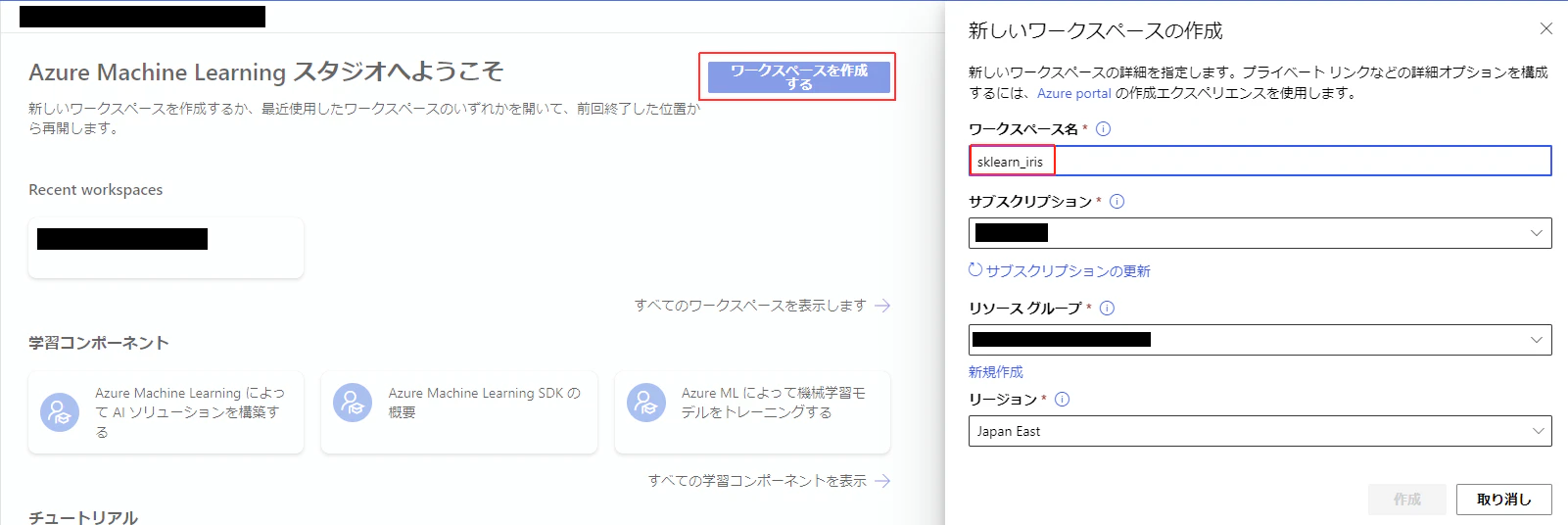Screen dimensions: 1568x525
Task: Open Azure Machine Learning SDK の概要 card text
Action: coord(485,403)
